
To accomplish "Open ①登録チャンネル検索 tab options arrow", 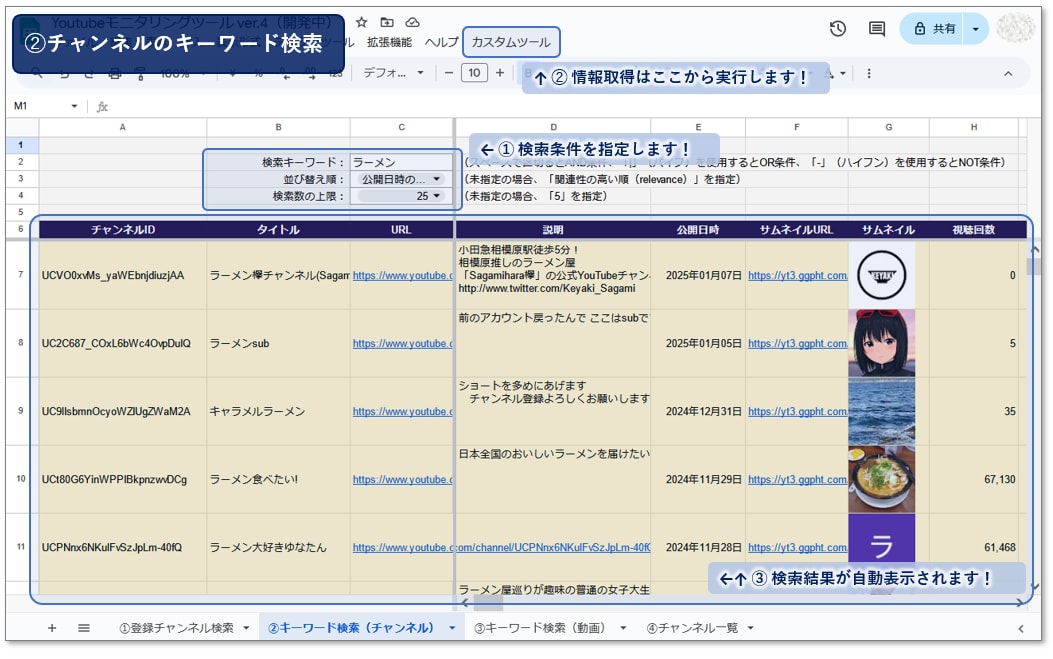I will 246,628.
